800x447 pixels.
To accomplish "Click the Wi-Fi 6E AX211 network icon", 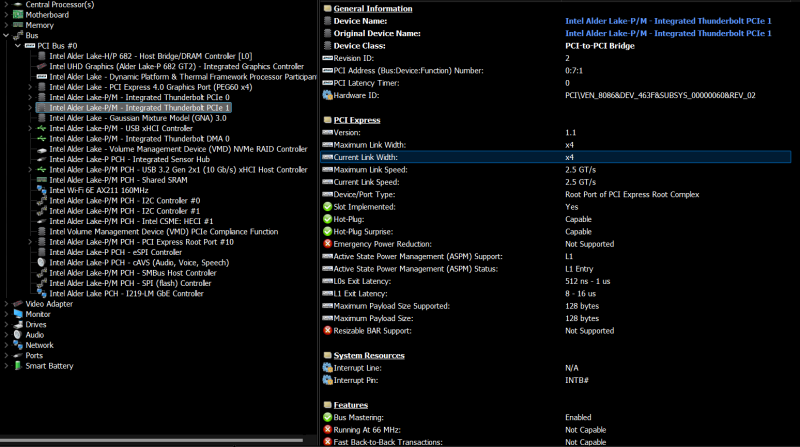I will [42, 190].
